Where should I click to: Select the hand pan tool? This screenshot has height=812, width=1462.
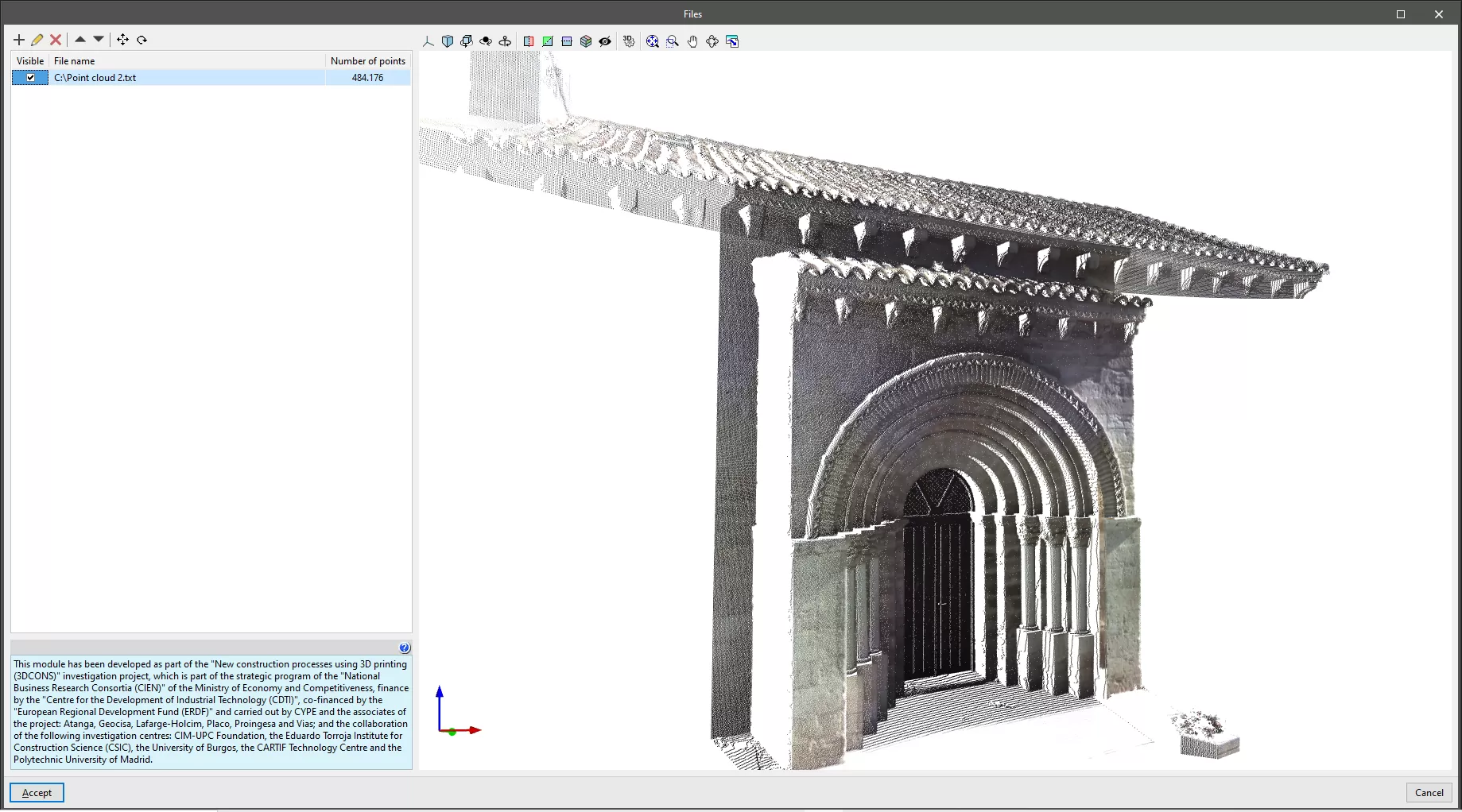(x=692, y=41)
